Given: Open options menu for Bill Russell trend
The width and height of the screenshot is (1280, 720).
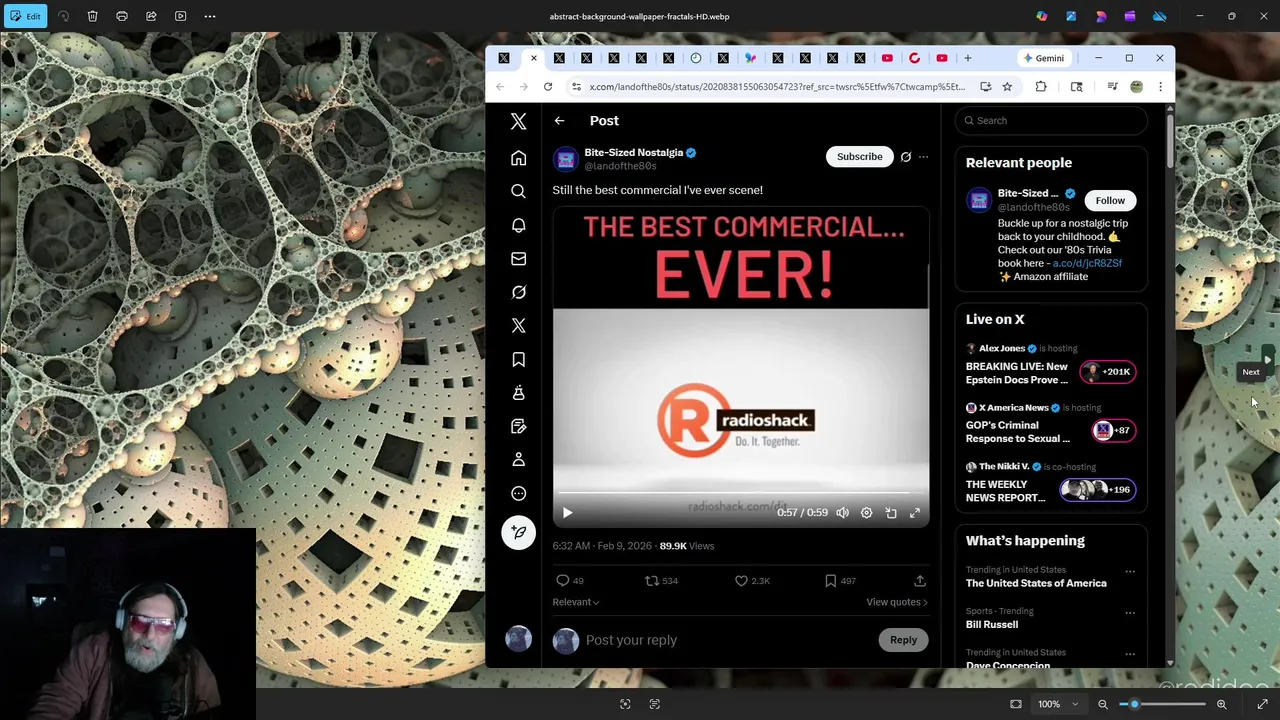Looking at the screenshot, I should coord(1130,612).
